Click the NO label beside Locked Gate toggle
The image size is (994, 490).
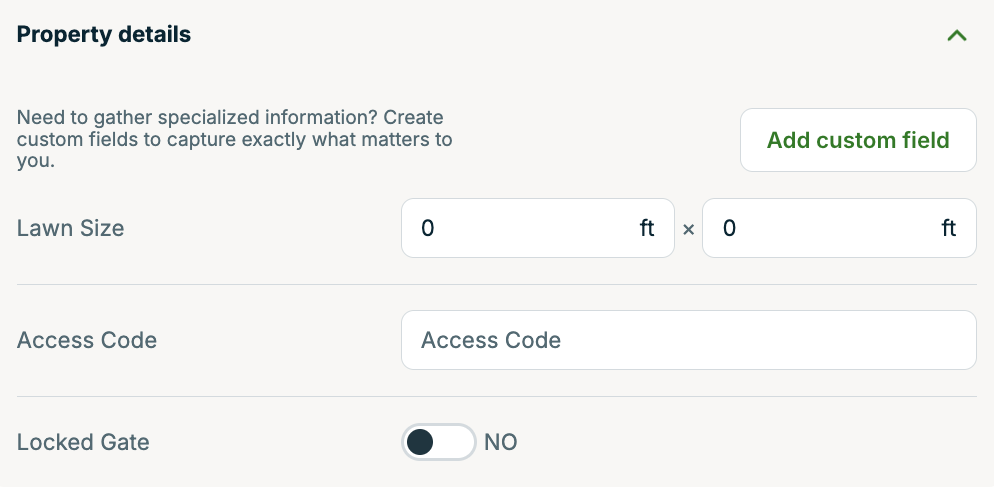501,442
